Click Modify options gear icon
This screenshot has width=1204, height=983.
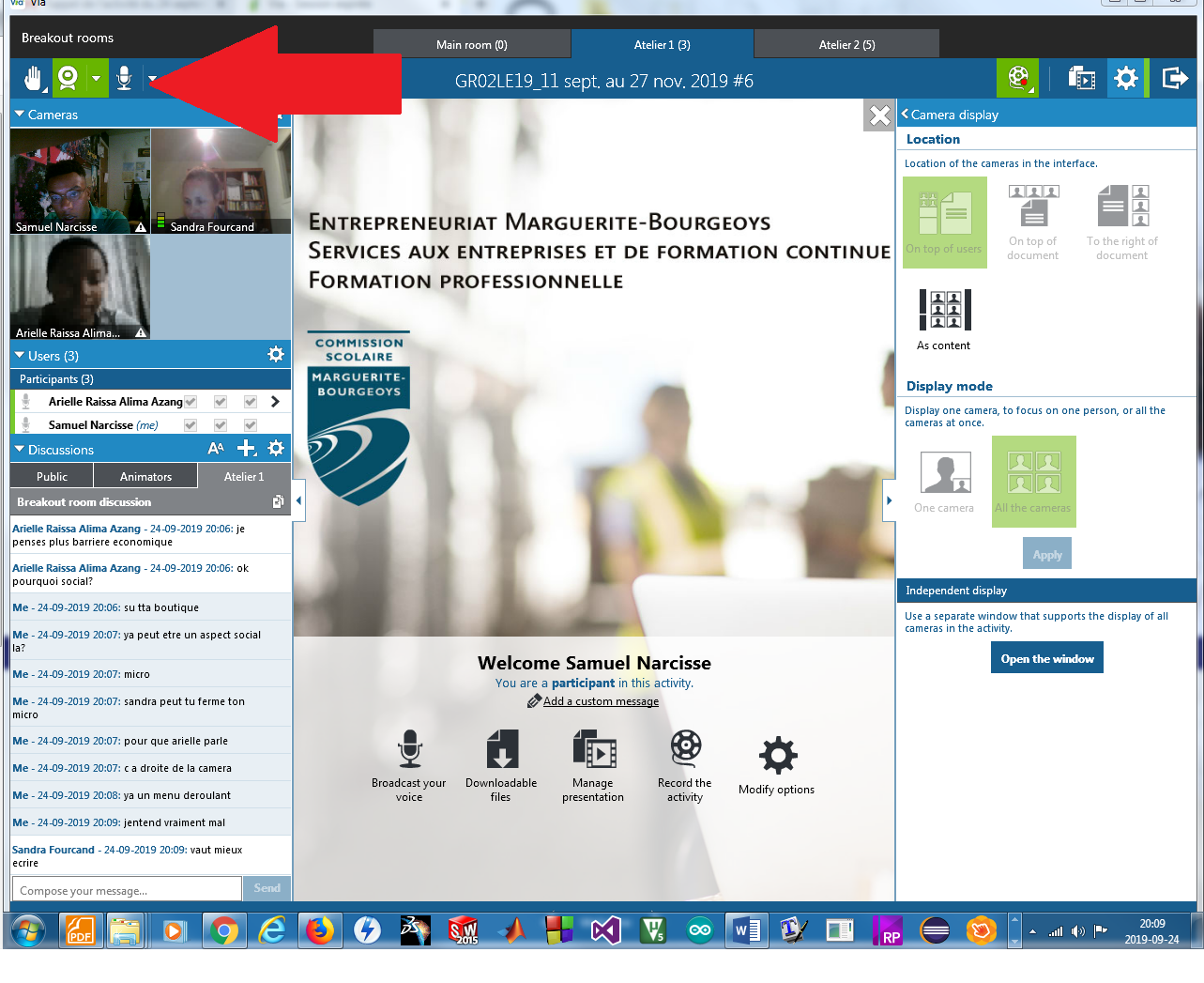tap(778, 756)
